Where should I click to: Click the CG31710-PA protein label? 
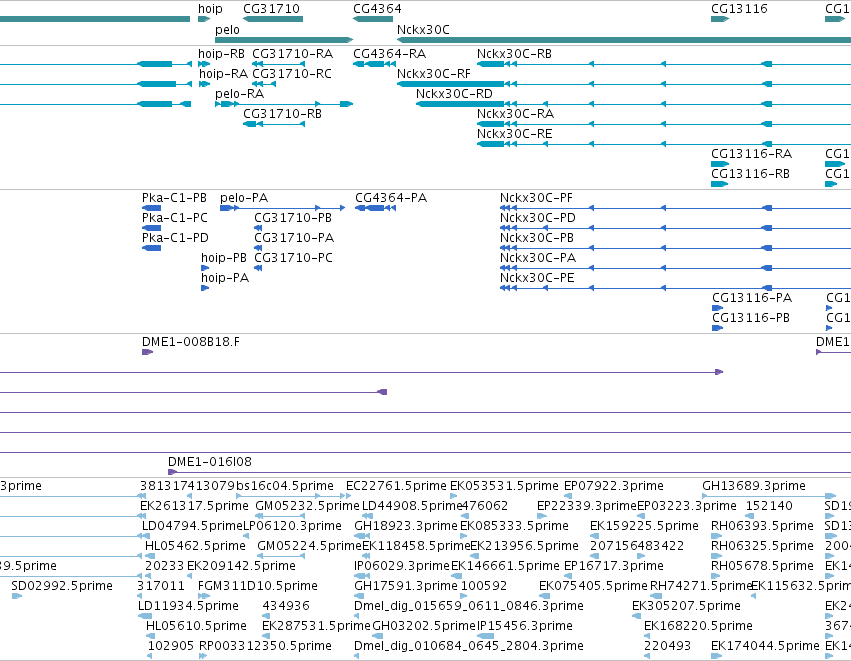tap(294, 238)
